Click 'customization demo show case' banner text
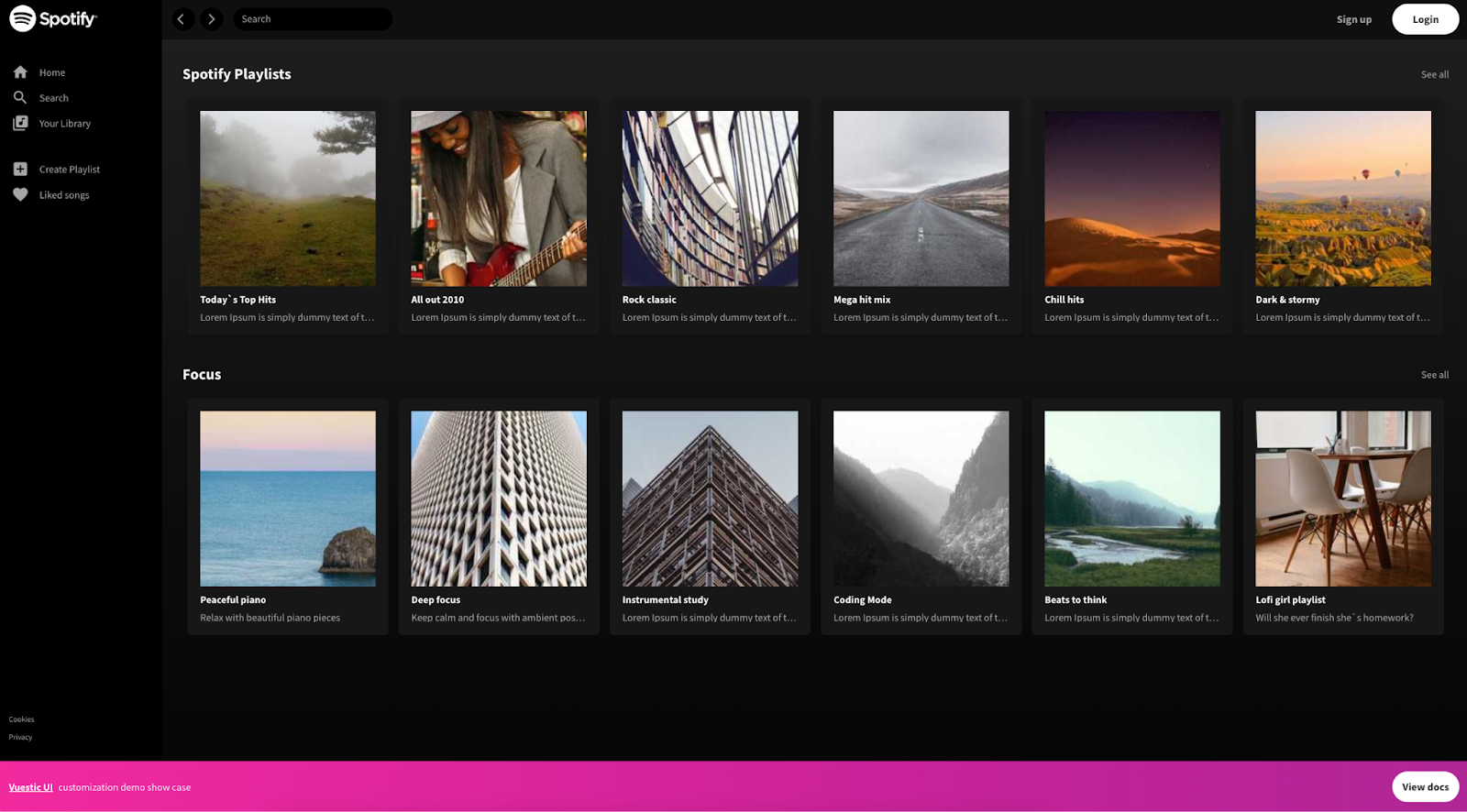The image size is (1467, 812). [125, 787]
